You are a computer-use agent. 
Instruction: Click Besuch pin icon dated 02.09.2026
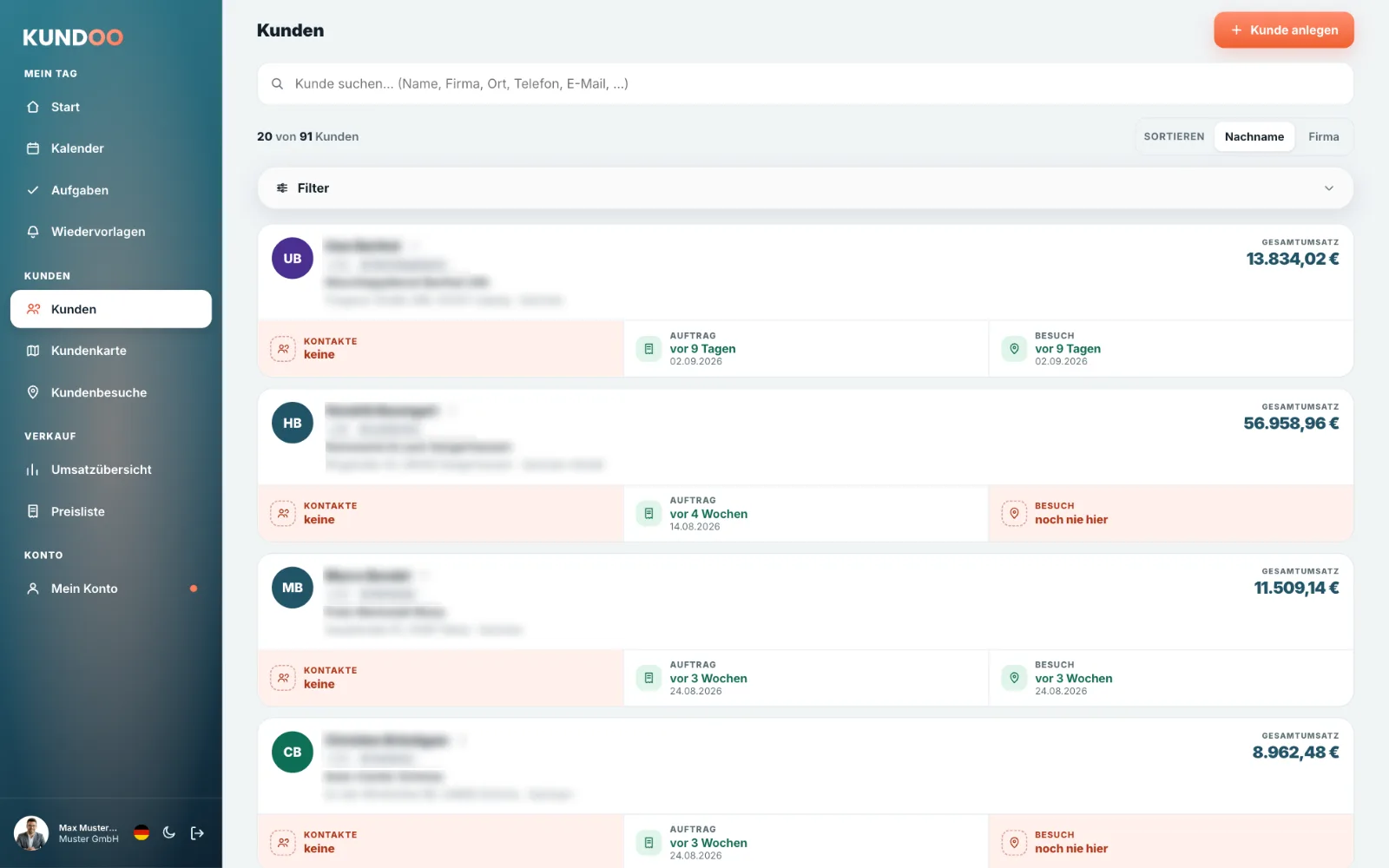click(x=1014, y=349)
